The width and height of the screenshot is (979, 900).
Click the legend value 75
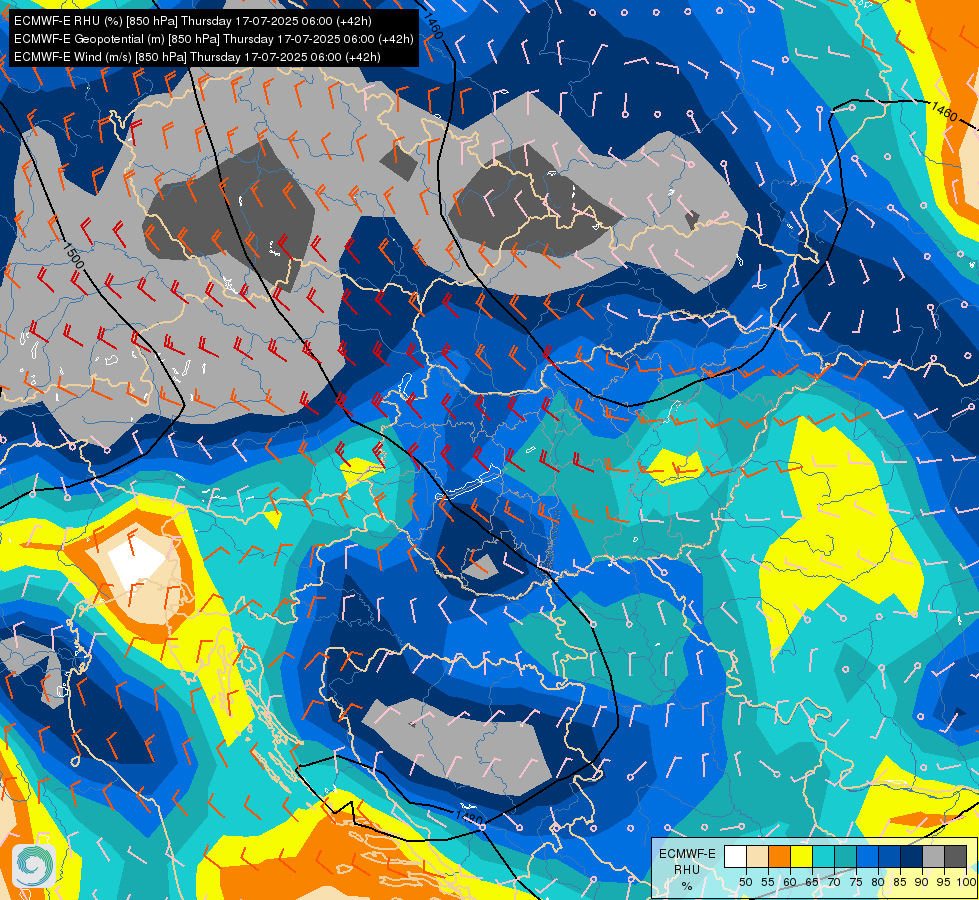[x=856, y=882]
